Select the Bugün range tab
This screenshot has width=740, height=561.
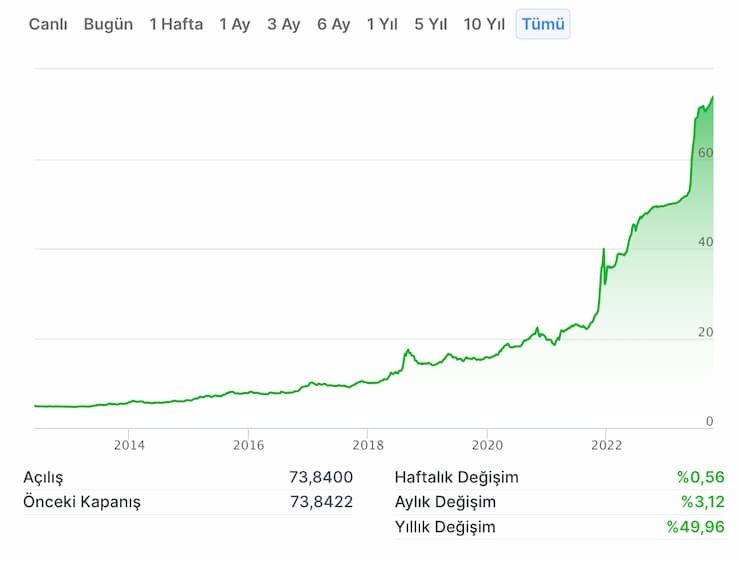108,24
